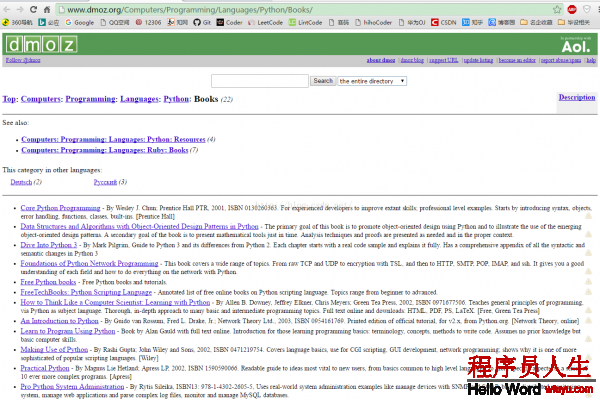The height and width of the screenshot is (400, 600).
Task: Open How to Think Like a Computer Scientist link
Action: 115,302
